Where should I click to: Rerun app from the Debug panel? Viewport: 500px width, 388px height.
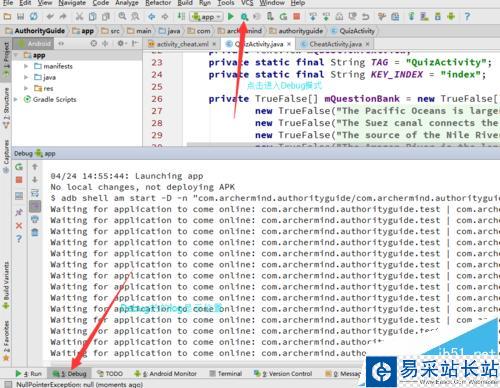(x=19, y=167)
